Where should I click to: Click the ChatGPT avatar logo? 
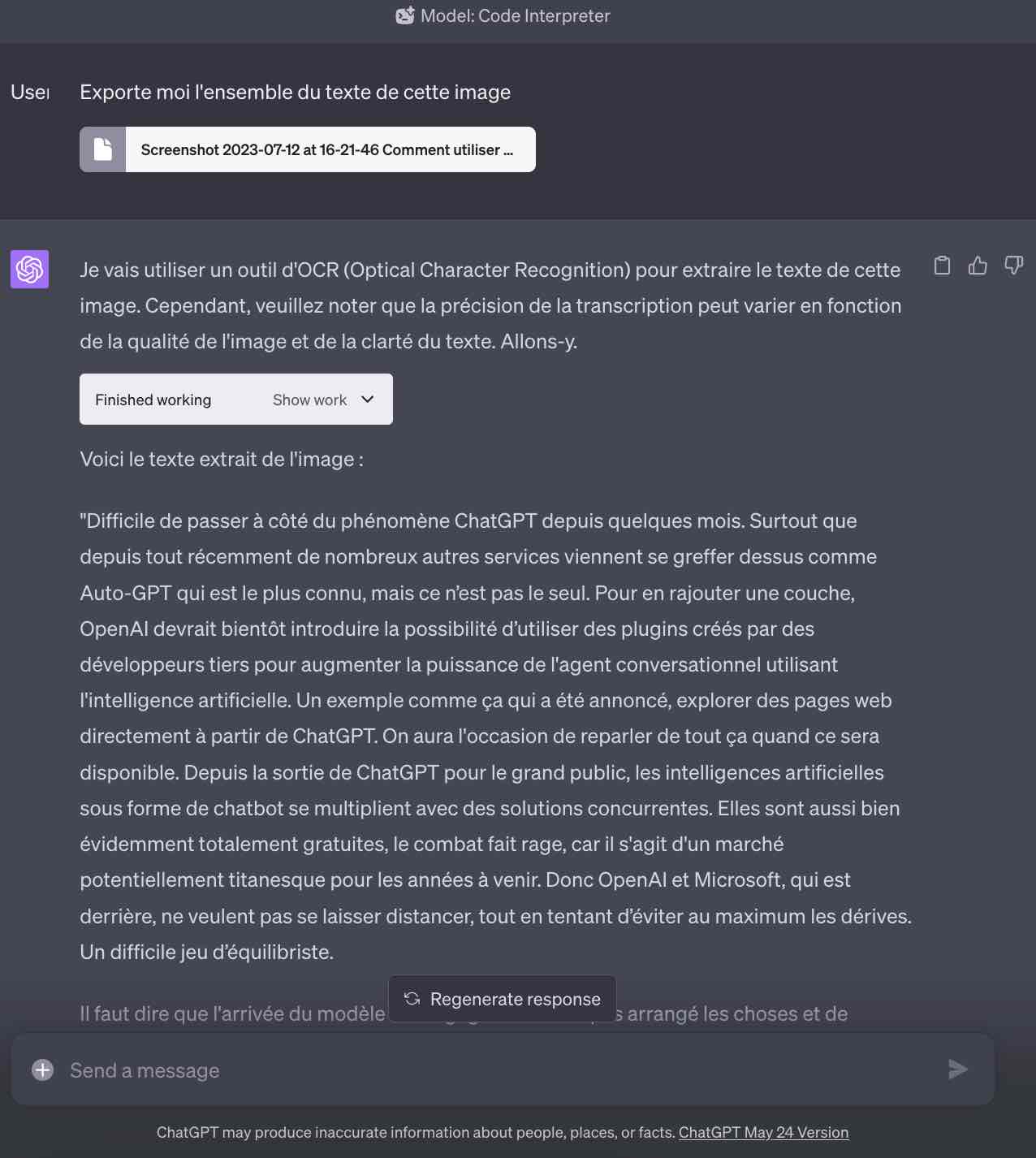28,270
